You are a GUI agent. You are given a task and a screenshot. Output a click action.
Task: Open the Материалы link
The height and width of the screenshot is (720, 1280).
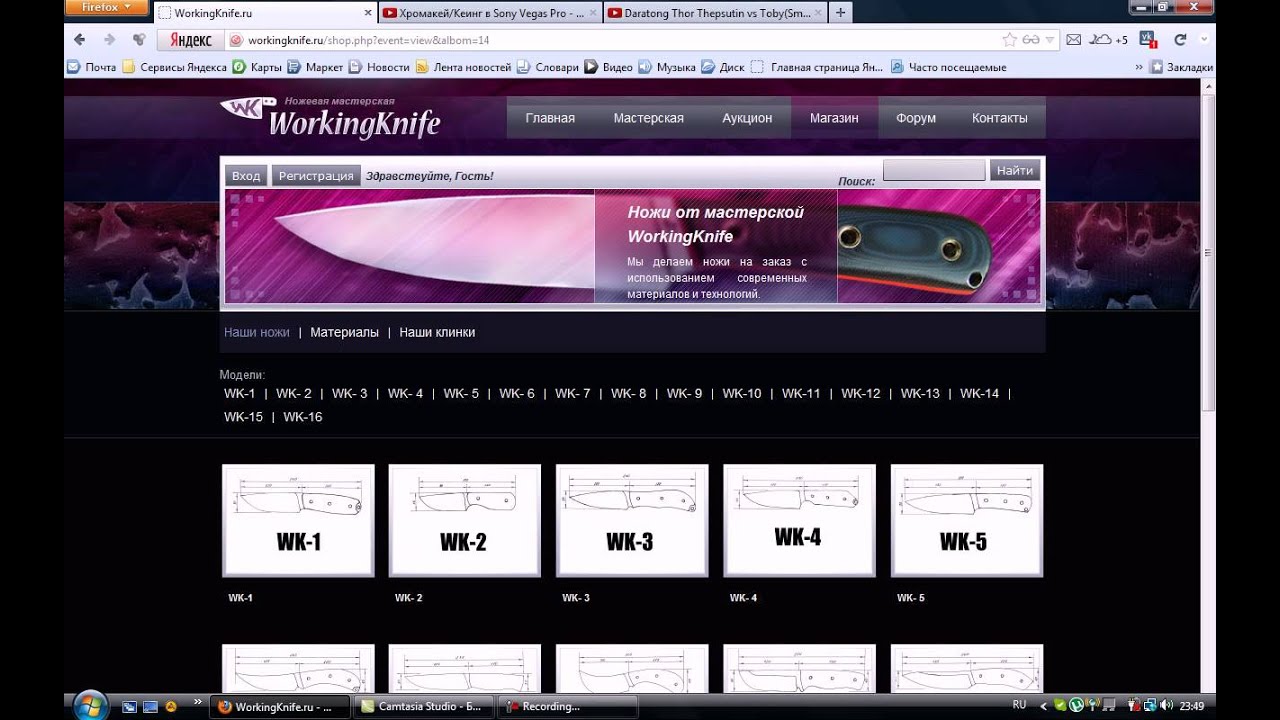345,332
